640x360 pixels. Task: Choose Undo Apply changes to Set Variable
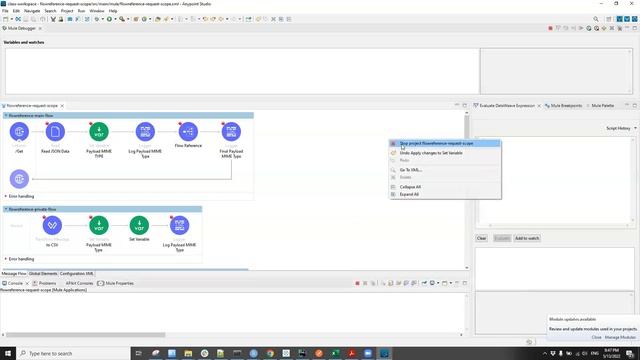coord(445,153)
